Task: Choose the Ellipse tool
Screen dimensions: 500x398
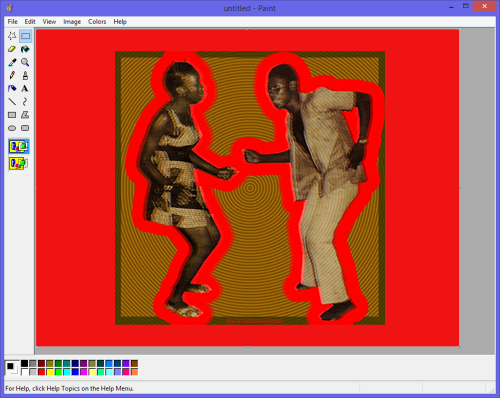Action: click(x=12, y=128)
